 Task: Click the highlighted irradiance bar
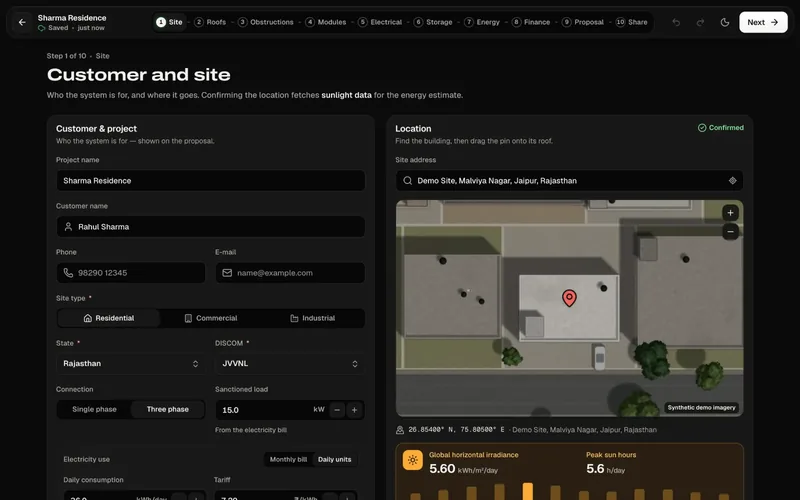pos(528,491)
